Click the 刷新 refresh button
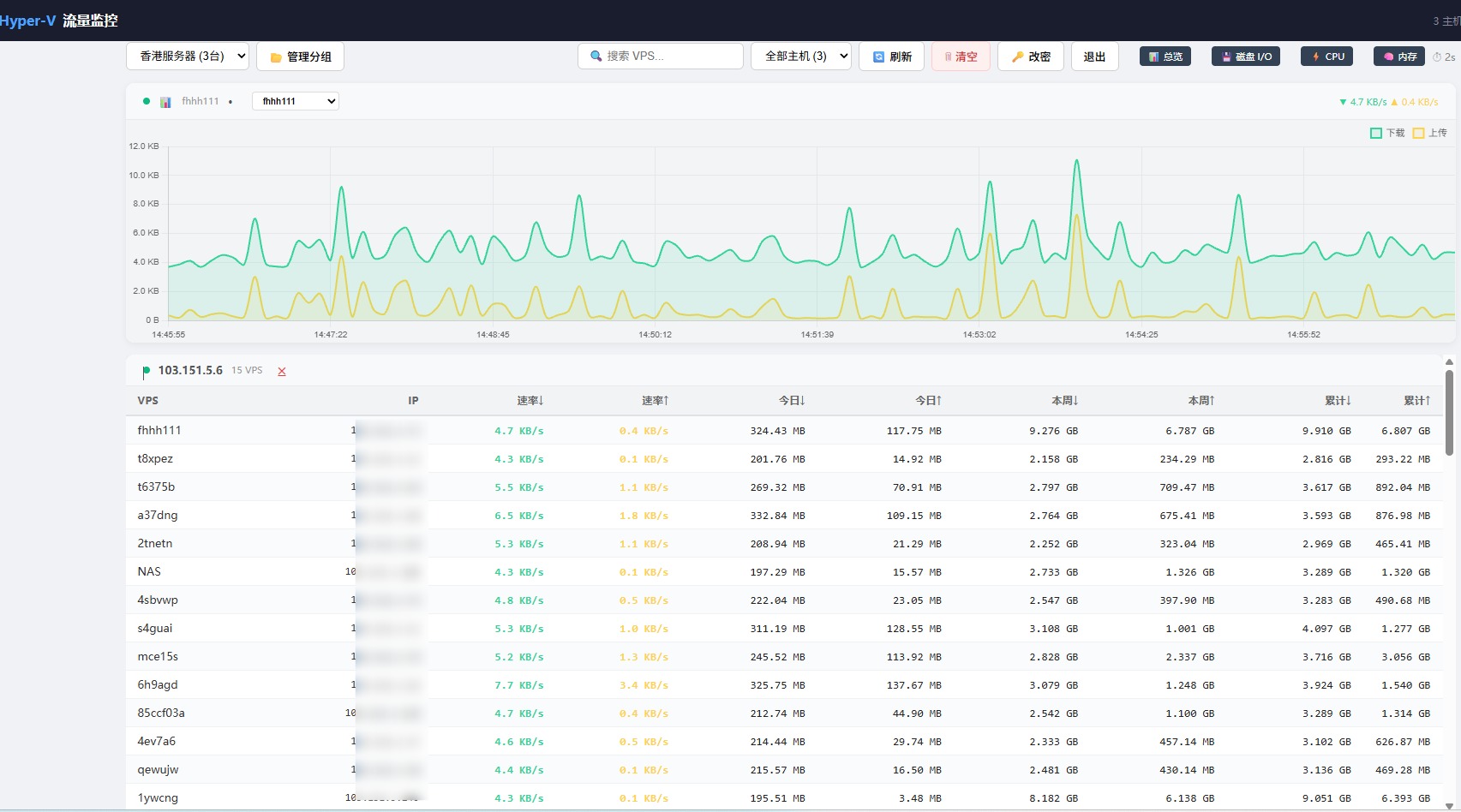The height and width of the screenshot is (812, 1461). [892, 57]
